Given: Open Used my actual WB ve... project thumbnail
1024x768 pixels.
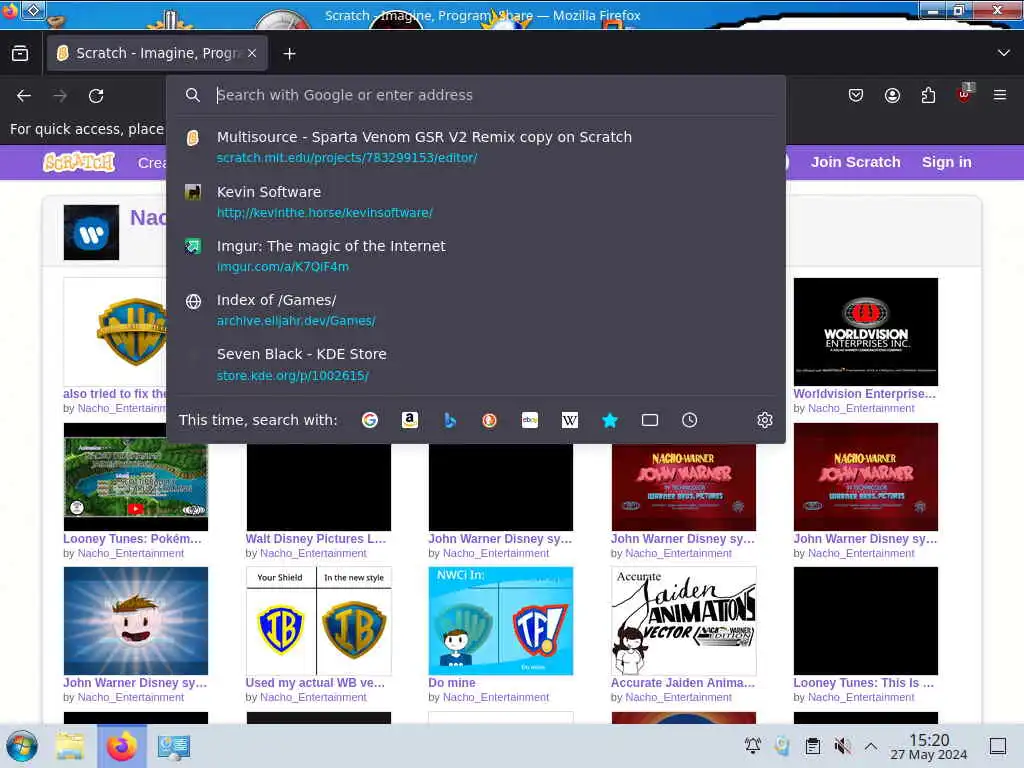Looking at the screenshot, I should 318,620.
